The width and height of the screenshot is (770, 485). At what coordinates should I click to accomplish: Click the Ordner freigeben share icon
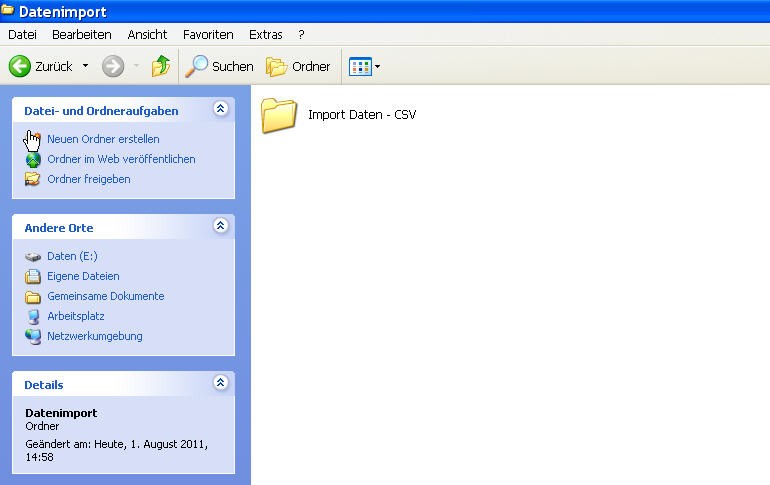coord(33,179)
